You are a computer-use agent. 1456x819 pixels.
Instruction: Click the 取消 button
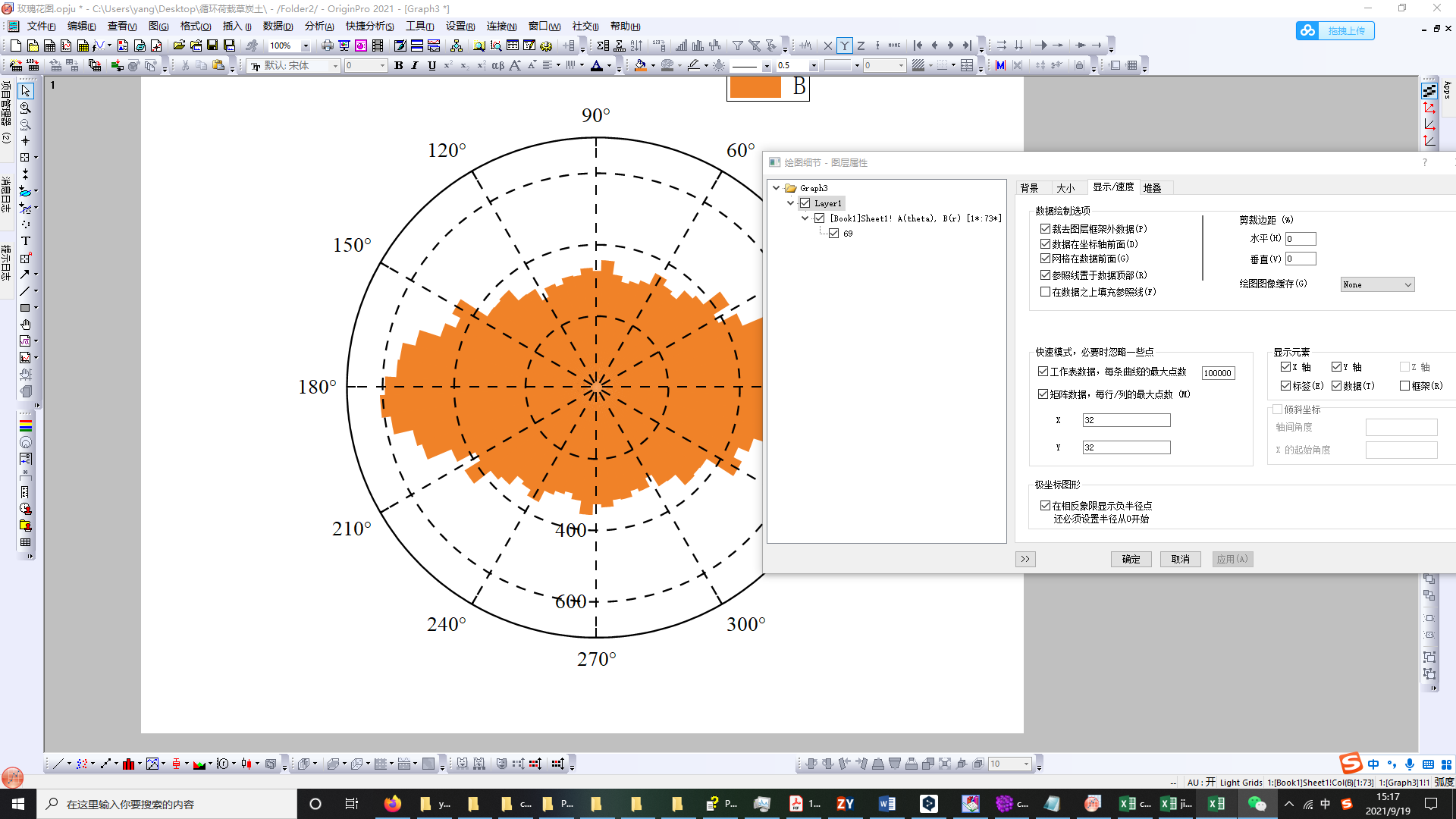pyautogui.click(x=1180, y=560)
